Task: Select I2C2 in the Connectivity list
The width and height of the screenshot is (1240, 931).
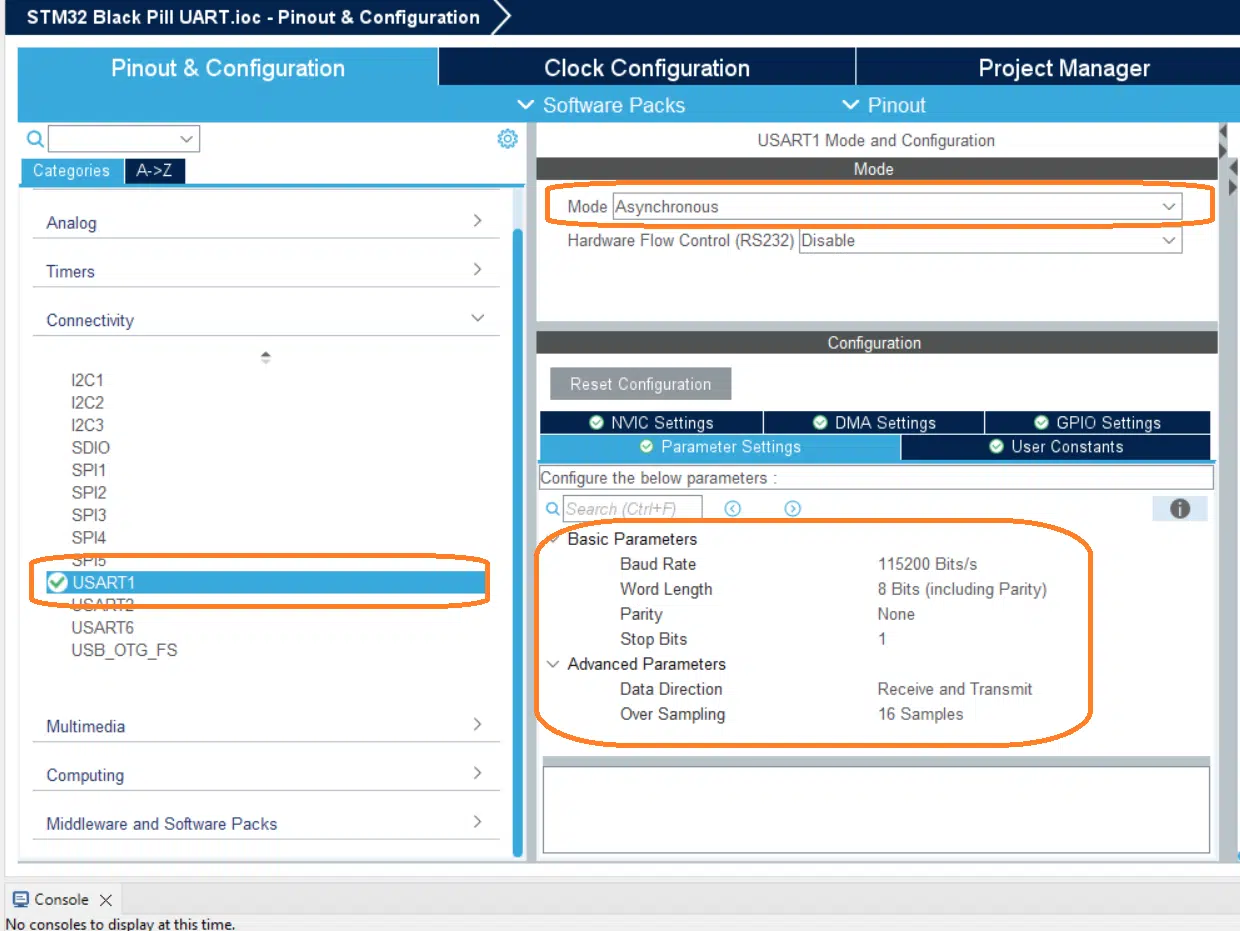Action: (87, 403)
